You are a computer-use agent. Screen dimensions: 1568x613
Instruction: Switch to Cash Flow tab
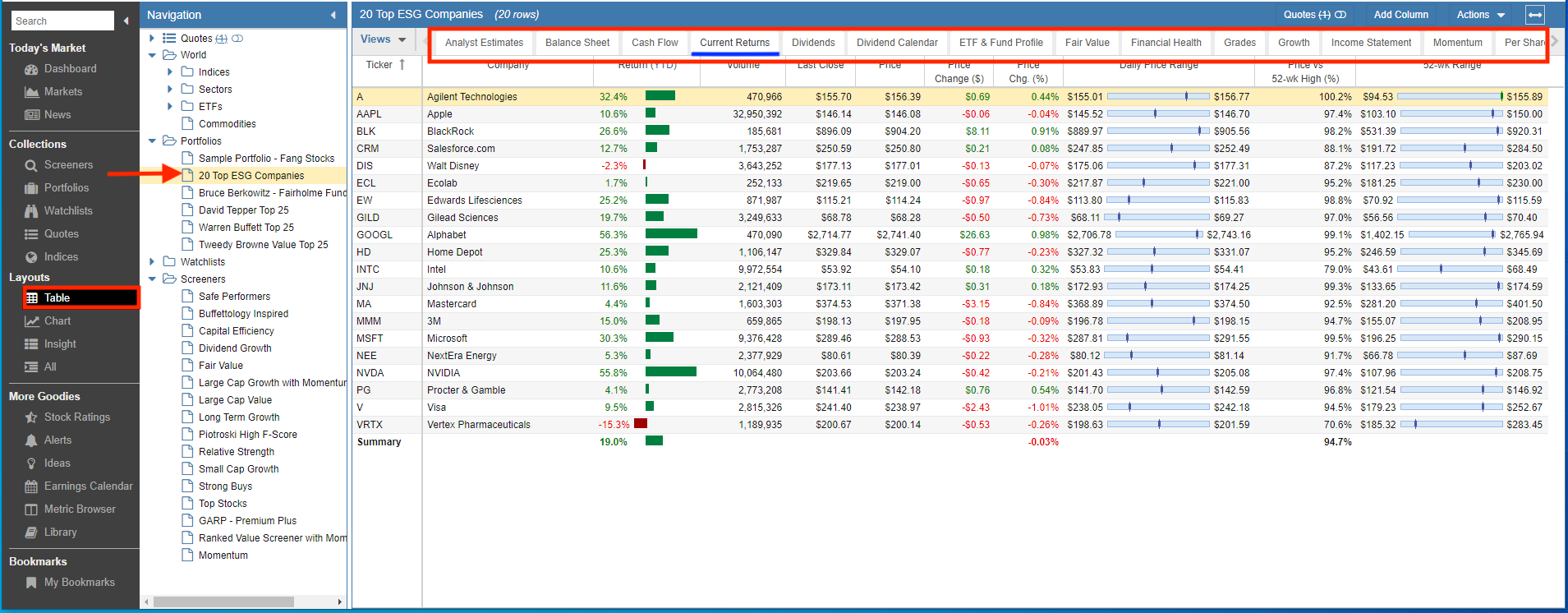(x=655, y=43)
